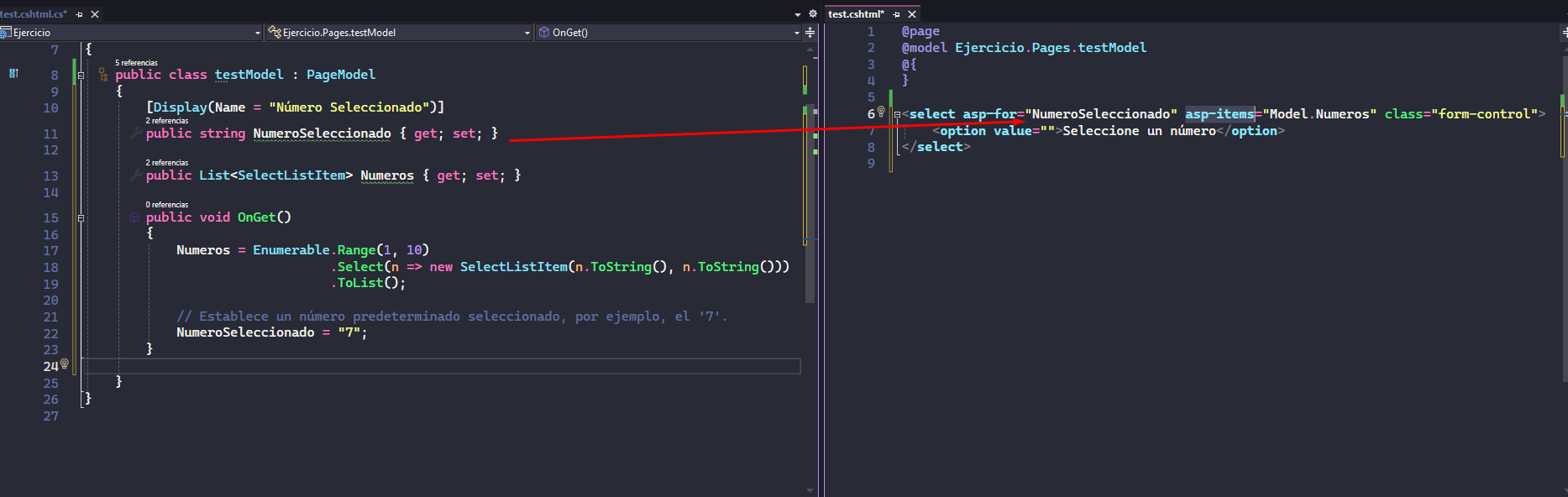Collapse the OnGet method outline region
This screenshot has height=497, width=1568.
tap(81, 217)
